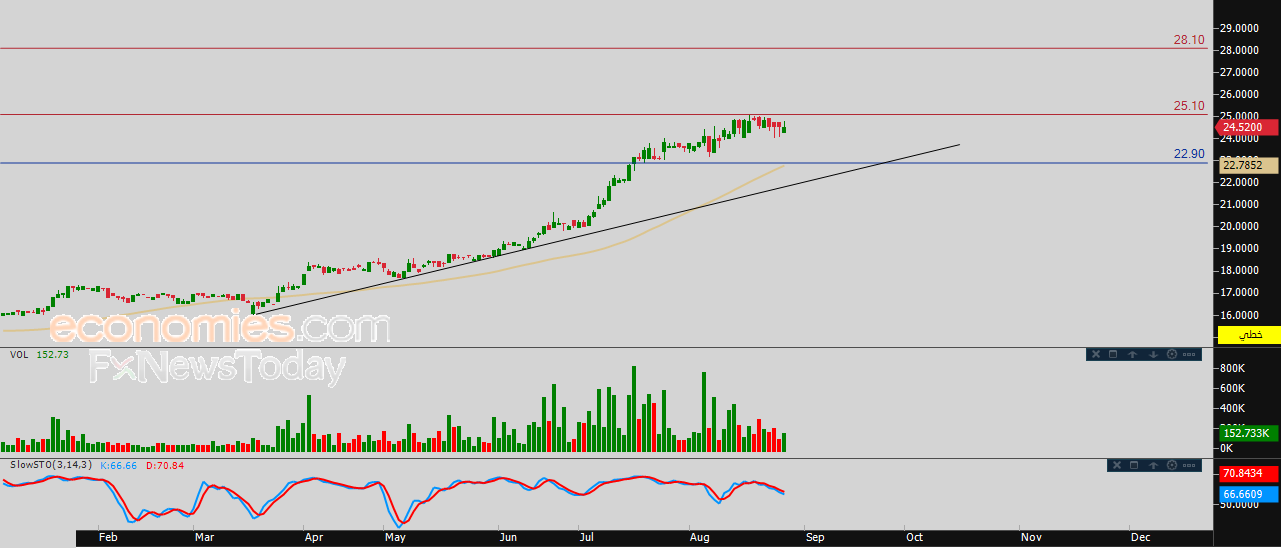
Task: Select the current price tag 24.5200
Action: pos(1248,127)
